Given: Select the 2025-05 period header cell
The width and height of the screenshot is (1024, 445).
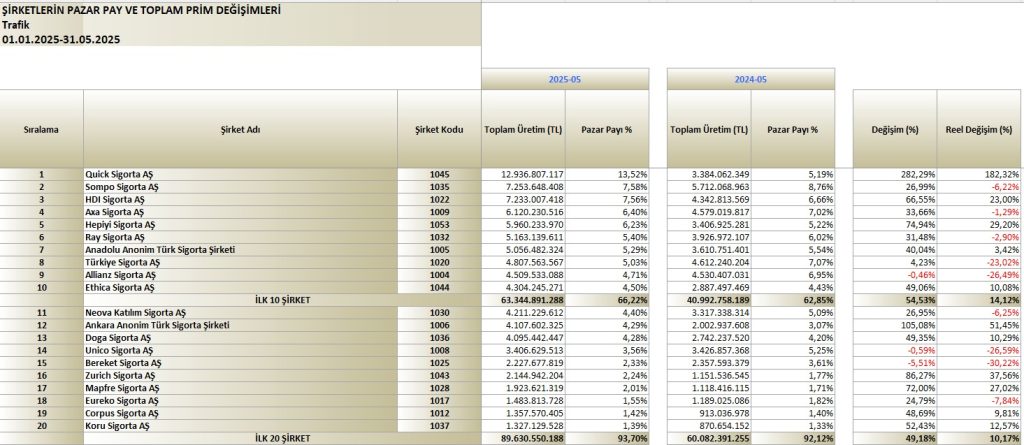Looking at the screenshot, I should (x=565, y=79).
